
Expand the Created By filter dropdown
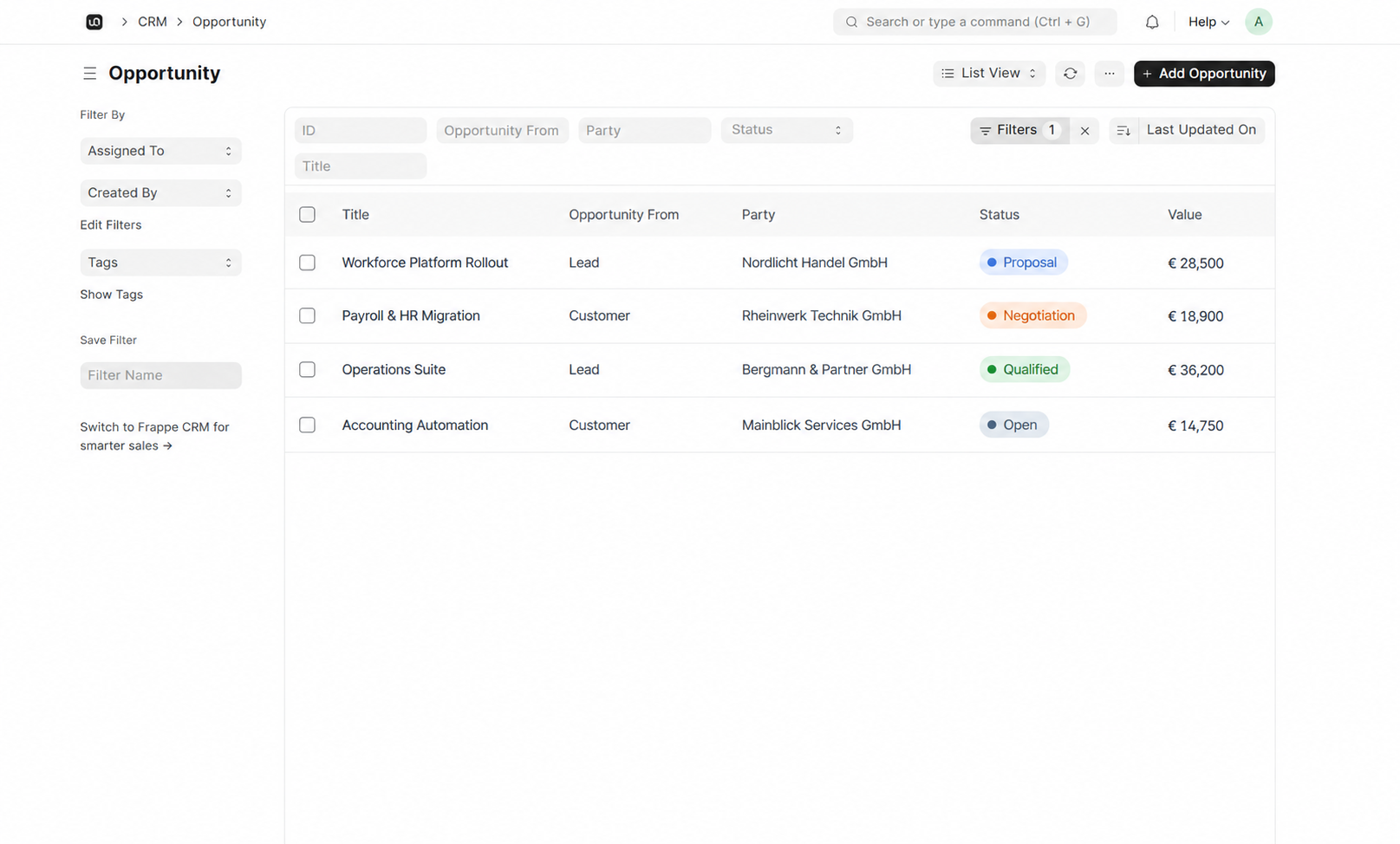tap(160, 193)
